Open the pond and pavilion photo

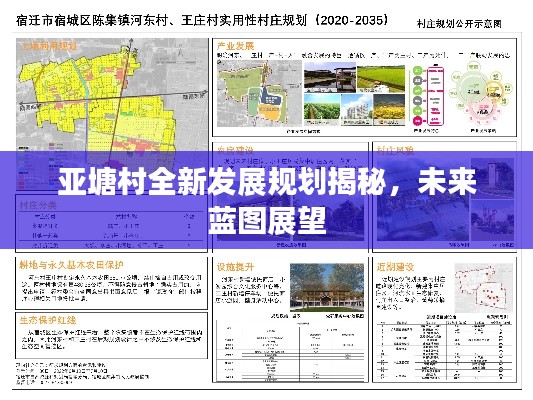point(329,77)
